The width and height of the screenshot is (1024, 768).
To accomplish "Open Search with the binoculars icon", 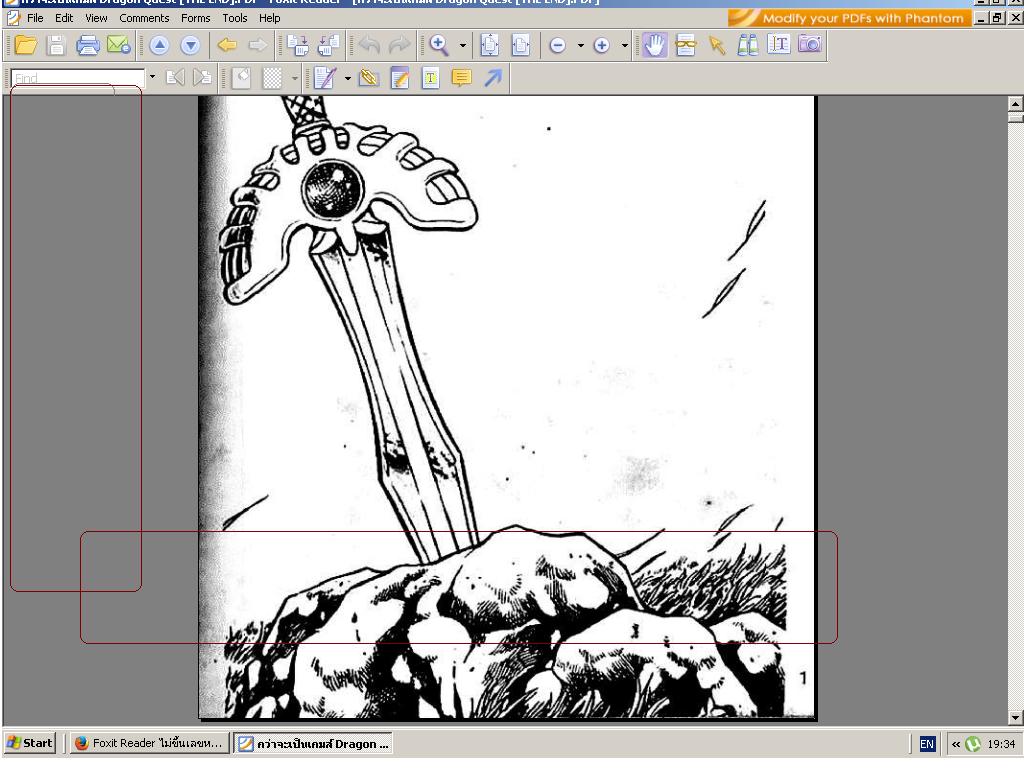I will click(748, 45).
